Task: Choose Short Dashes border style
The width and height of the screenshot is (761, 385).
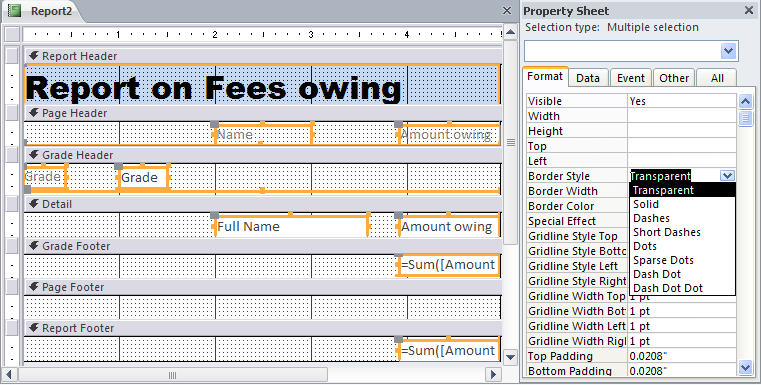Action: [682, 233]
